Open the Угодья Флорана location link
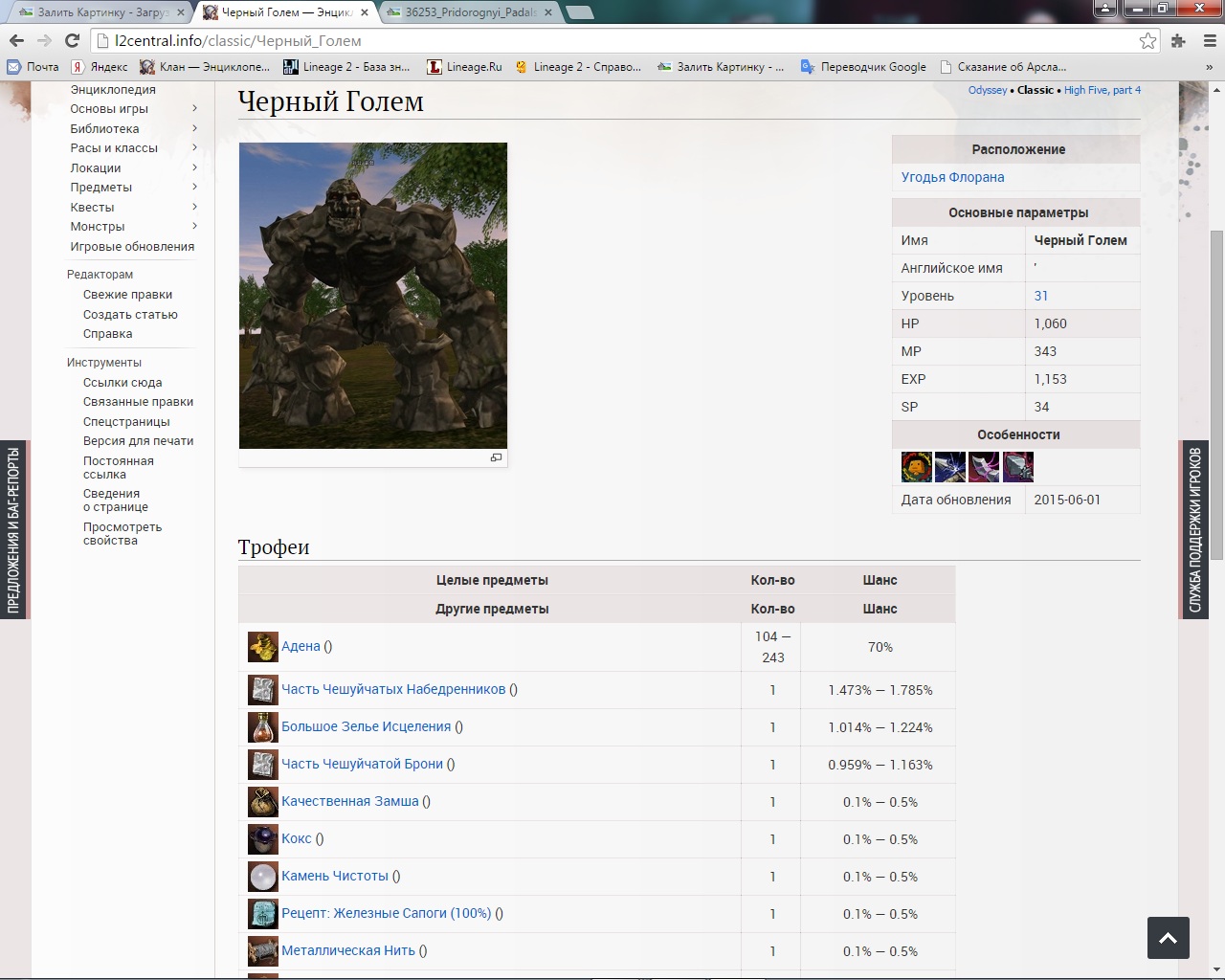Image resolution: width=1225 pixels, height=980 pixels. pyautogui.click(x=952, y=177)
